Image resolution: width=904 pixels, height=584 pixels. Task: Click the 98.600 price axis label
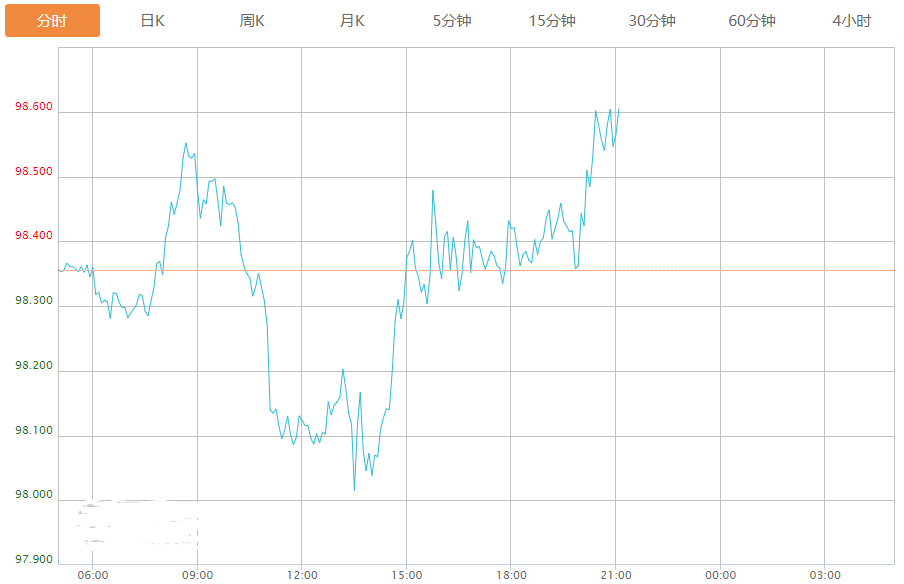tap(34, 108)
